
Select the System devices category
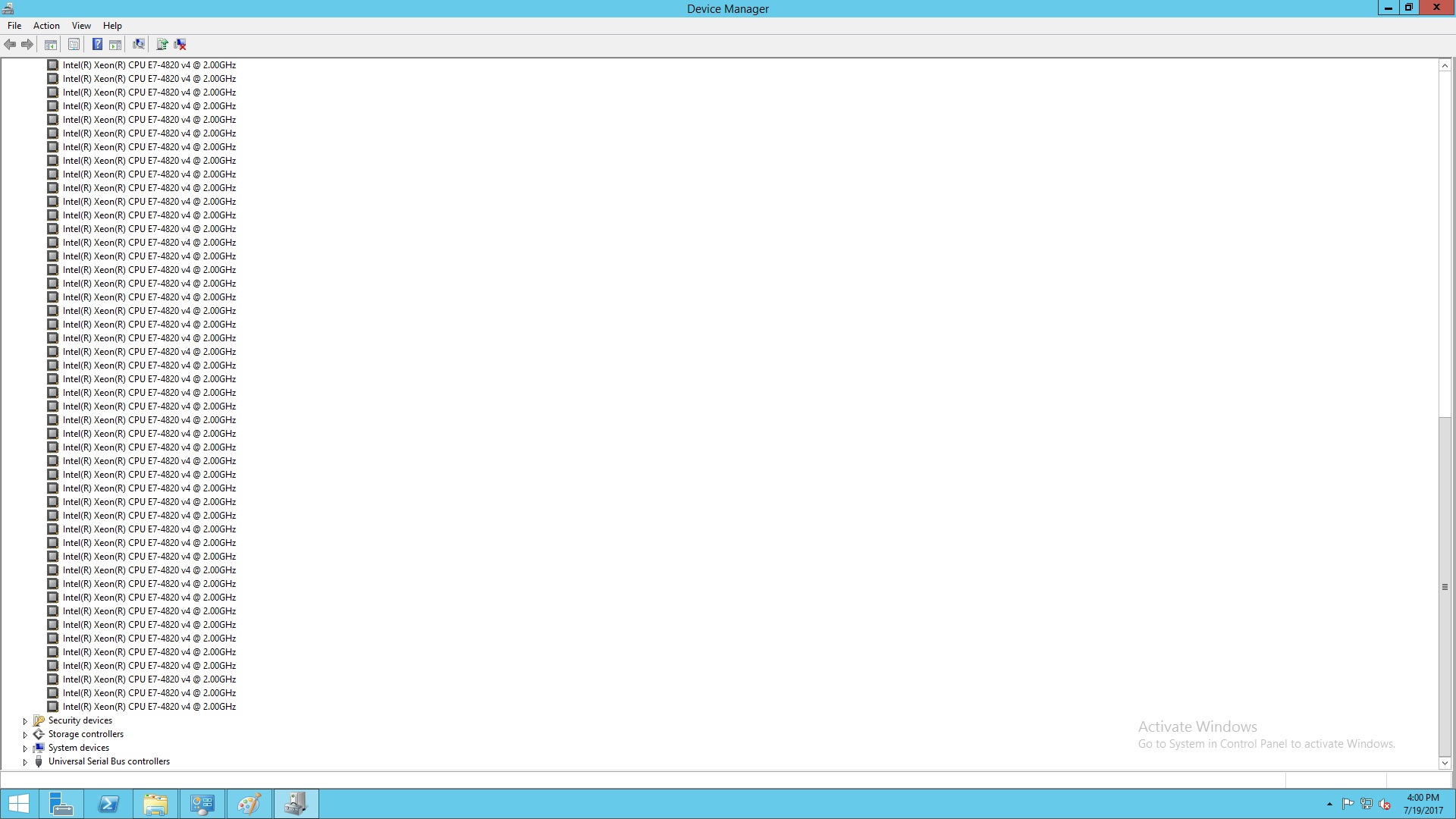click(x=79, y=748)
